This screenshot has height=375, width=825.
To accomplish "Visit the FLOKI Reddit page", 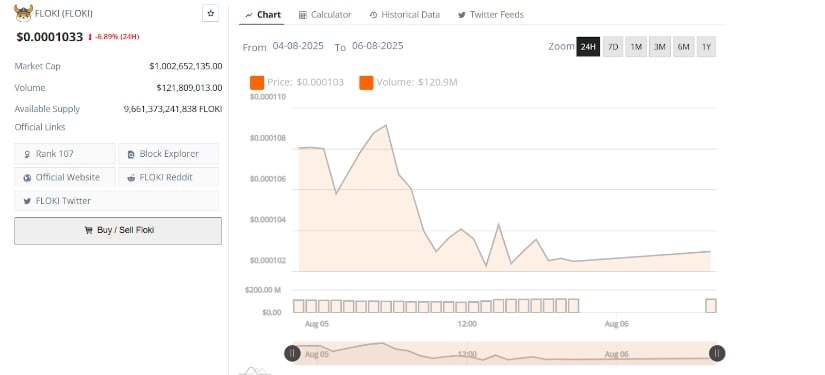I will point(168,177).
